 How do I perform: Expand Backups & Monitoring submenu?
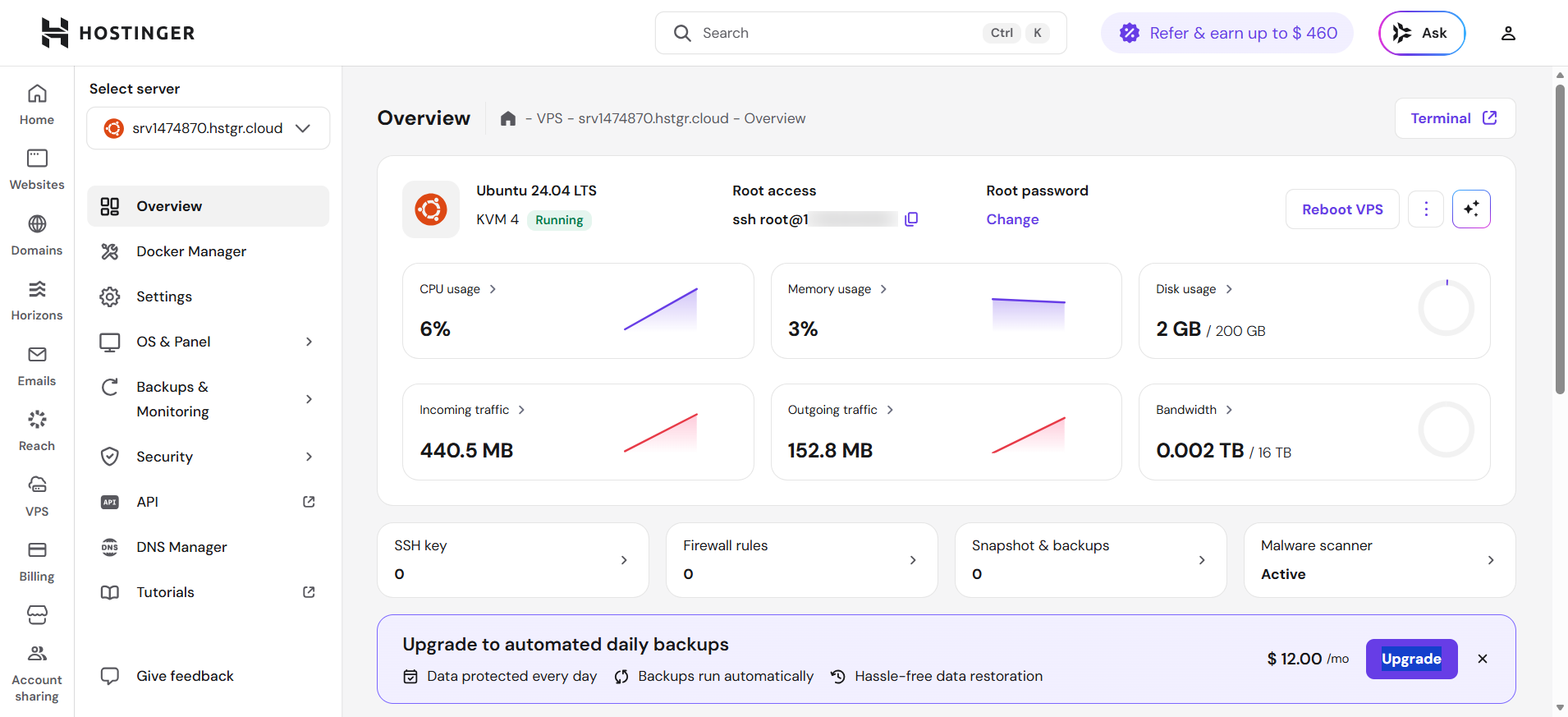(x=309, y=399)
